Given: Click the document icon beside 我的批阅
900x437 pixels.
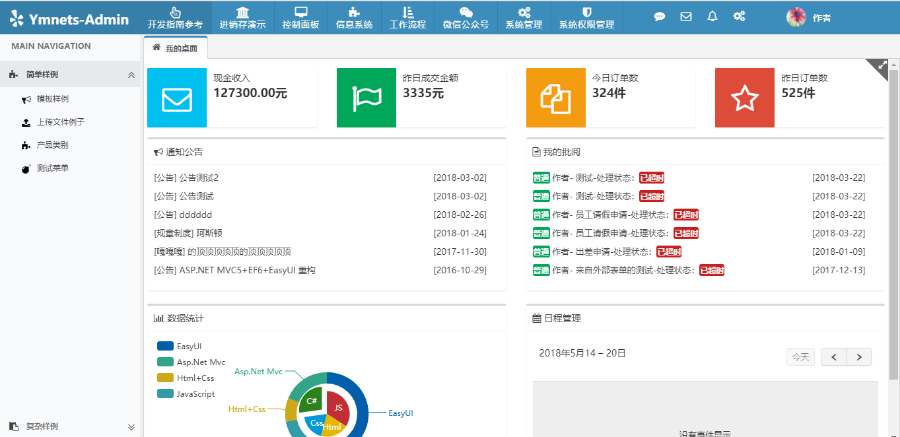Looking at the screenshot, I should click(537, 152).
